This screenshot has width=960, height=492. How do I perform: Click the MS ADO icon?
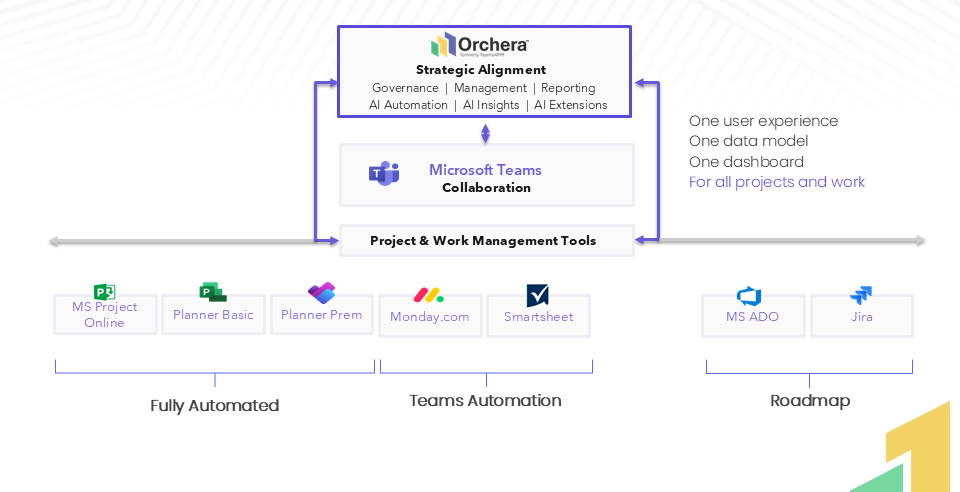coord(749,296)
